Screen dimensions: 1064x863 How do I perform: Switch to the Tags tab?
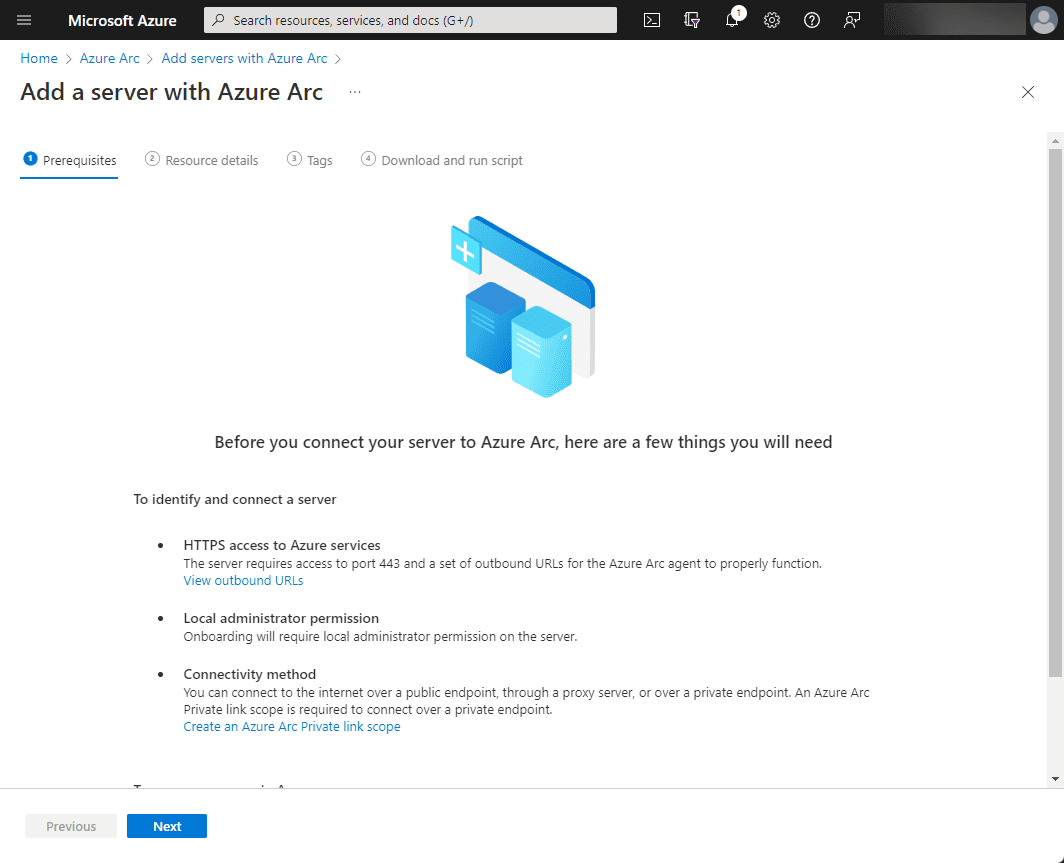click(309, 161)
